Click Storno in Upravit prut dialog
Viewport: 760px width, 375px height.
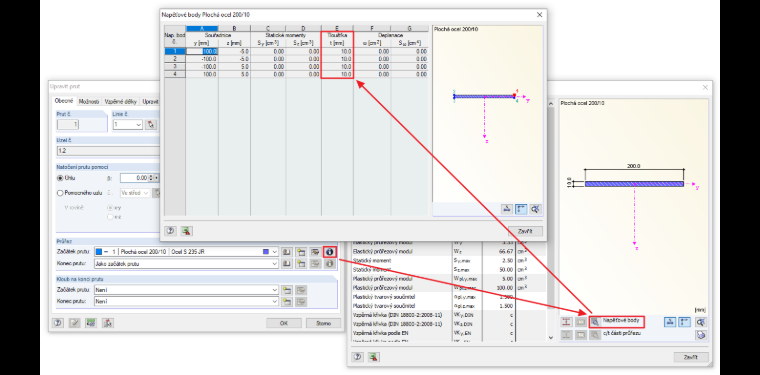tap(322, 323)
